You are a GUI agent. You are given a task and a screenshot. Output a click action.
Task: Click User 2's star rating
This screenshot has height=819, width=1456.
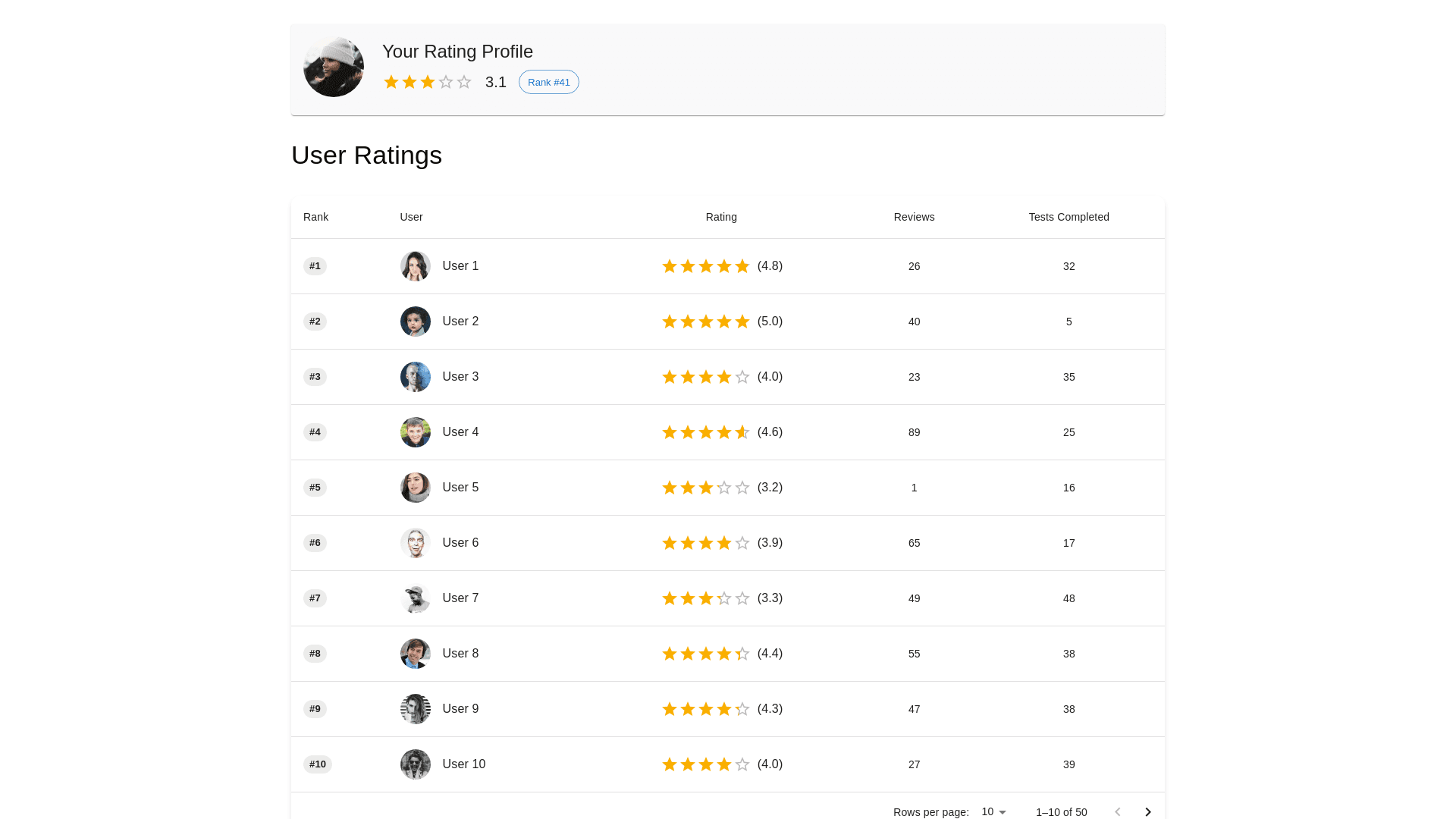[x=705, y=322]
